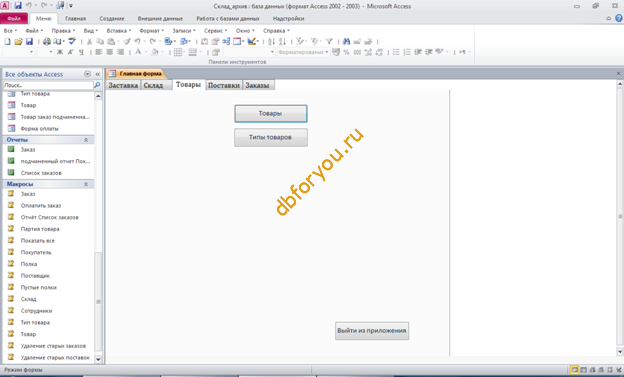This screenshot has height=377, width=624.
Task: Click Save icon in Quick Access Toolbar
Action: click(x=18, y=6)
